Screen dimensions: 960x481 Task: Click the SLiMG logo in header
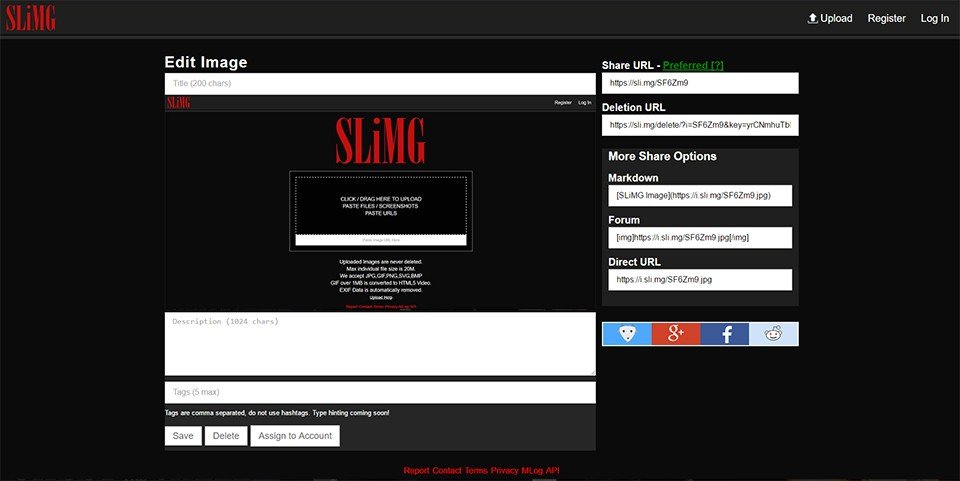(x=31, y=18)
